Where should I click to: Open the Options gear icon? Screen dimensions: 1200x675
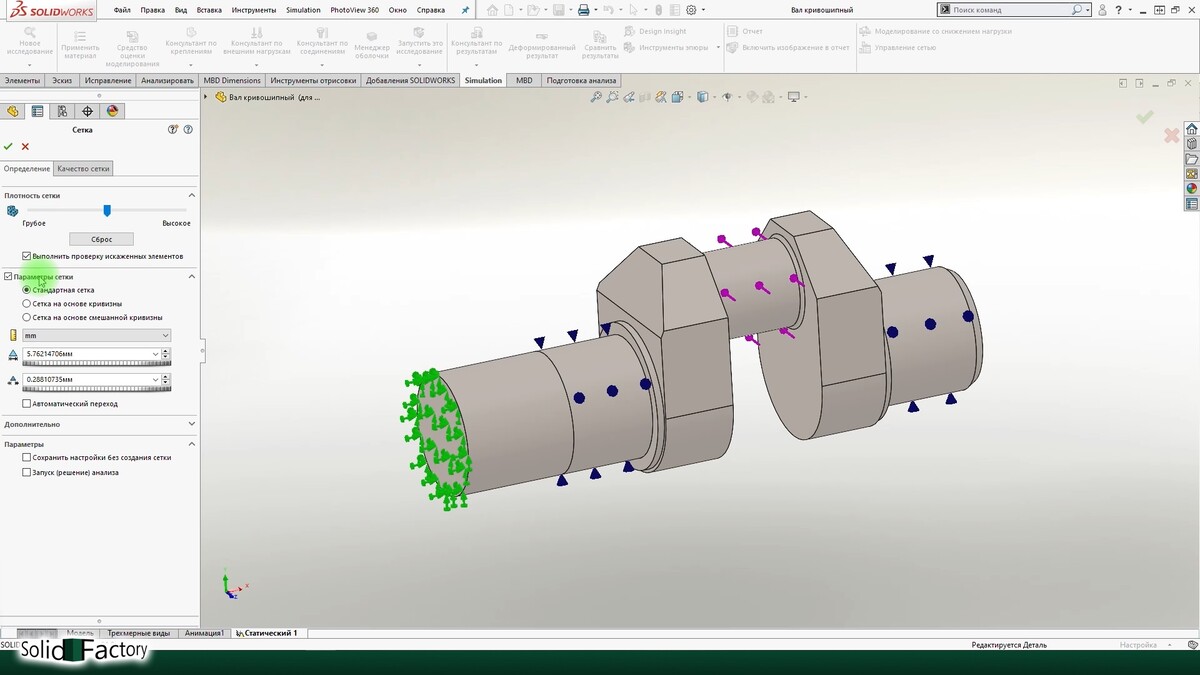click(x=690, y=10)
